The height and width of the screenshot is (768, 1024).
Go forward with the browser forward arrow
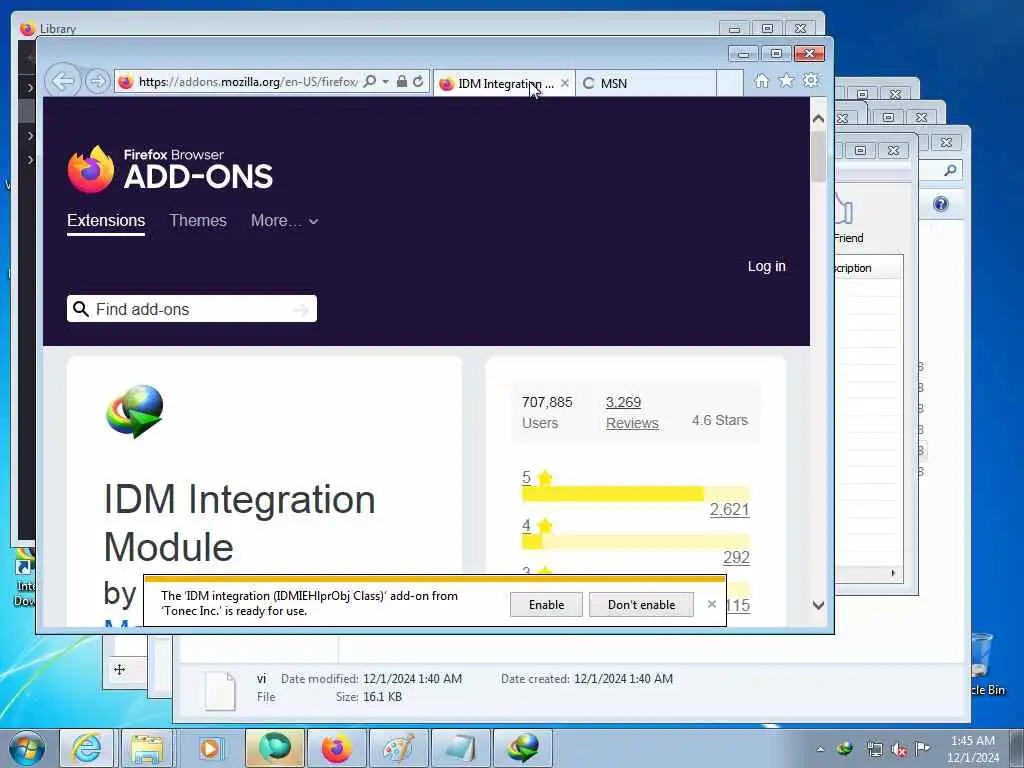(x=97, y=82)
